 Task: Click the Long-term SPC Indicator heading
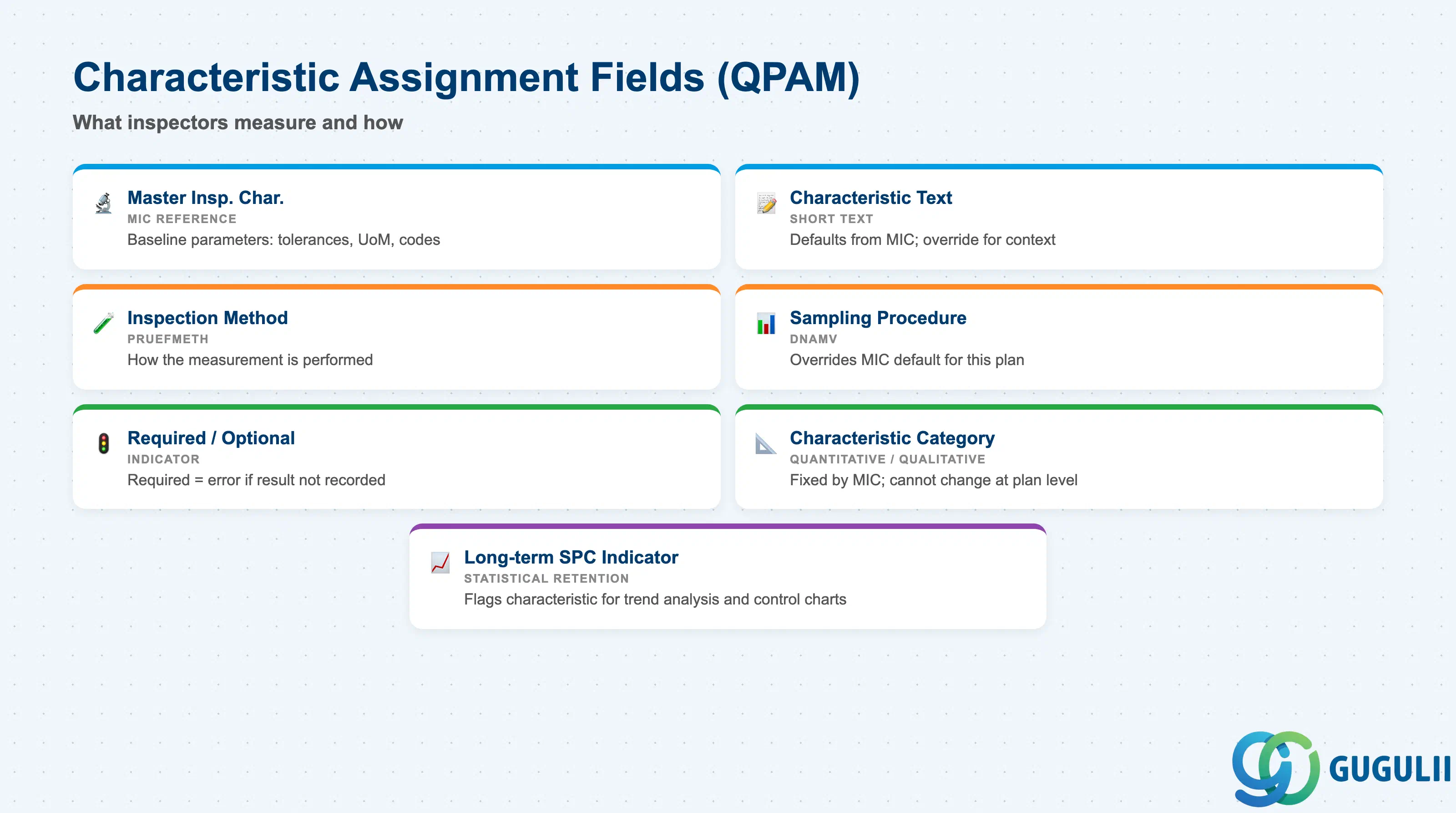click(x=571, y=558)
